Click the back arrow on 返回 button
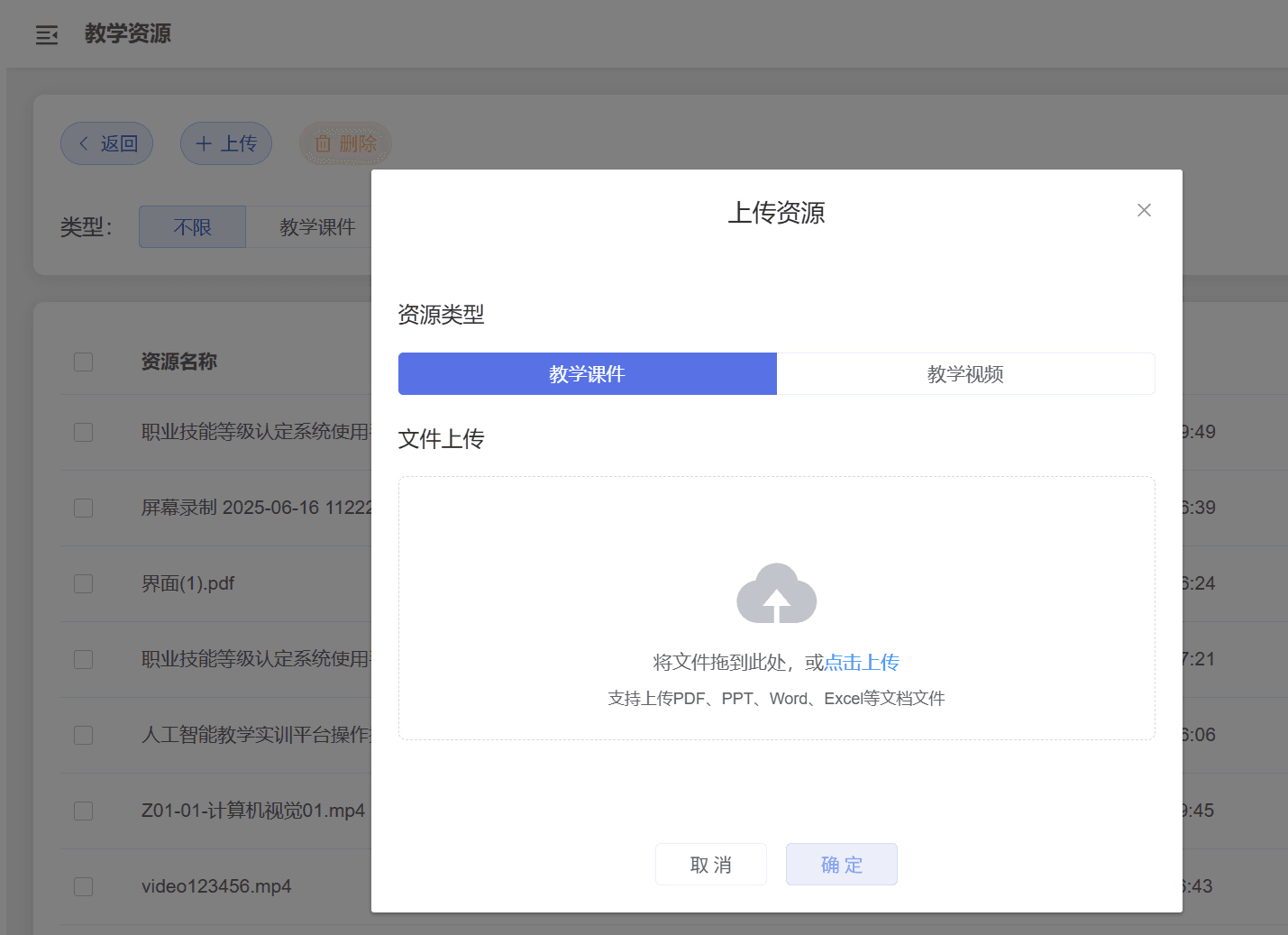 84,143
